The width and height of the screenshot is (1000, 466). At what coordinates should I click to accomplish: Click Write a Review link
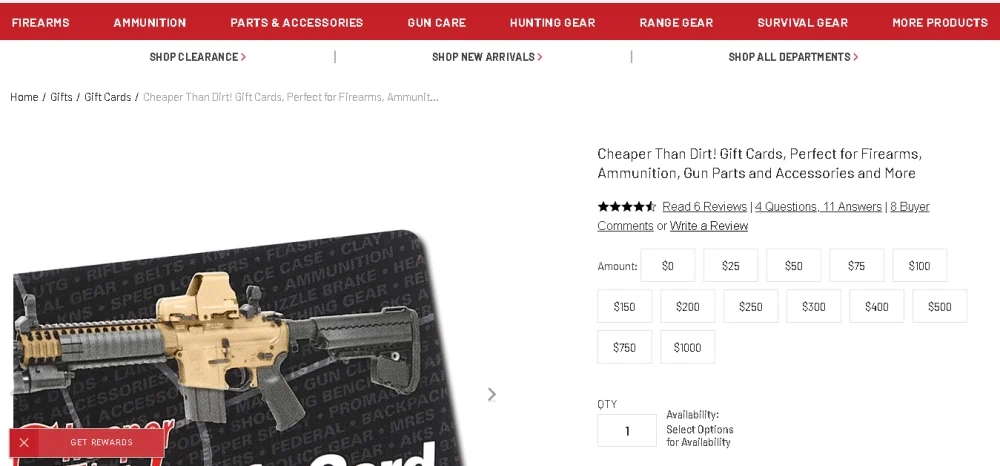tap(709, 226)
